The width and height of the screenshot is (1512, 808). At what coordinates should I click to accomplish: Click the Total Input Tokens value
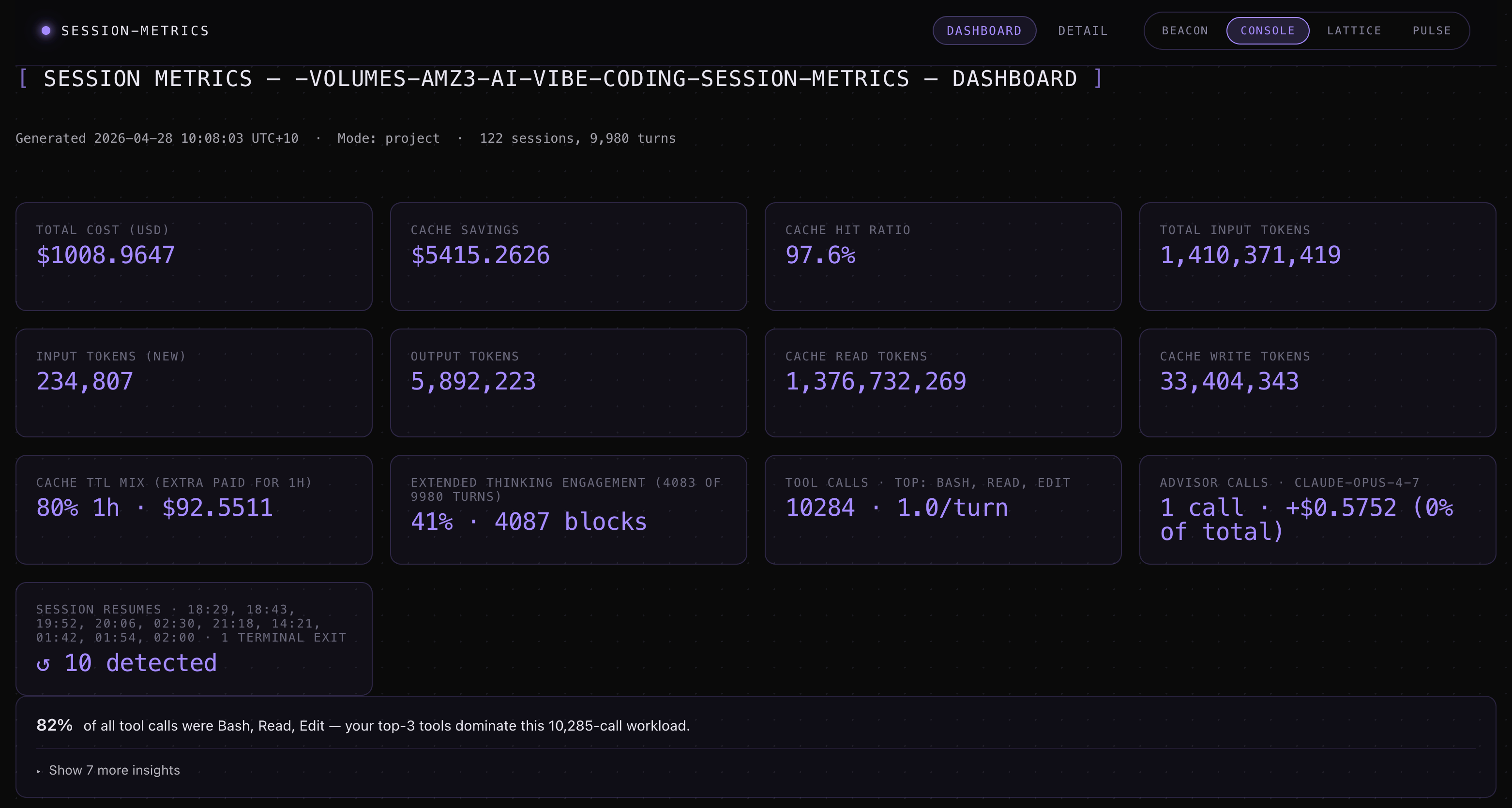pyautogui.click(x=1250, y=255)
